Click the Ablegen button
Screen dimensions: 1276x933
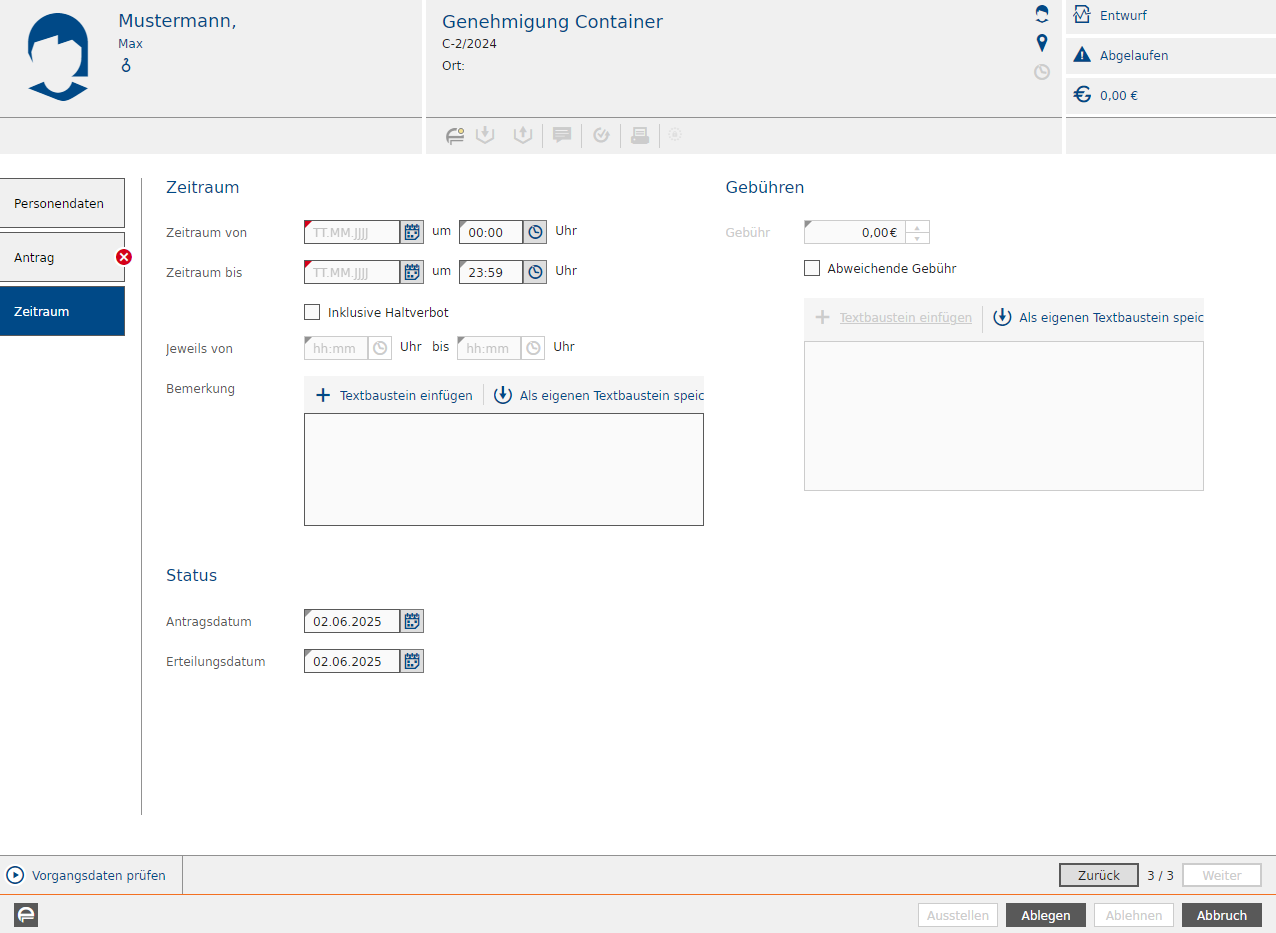click(x=1045, y=915)
